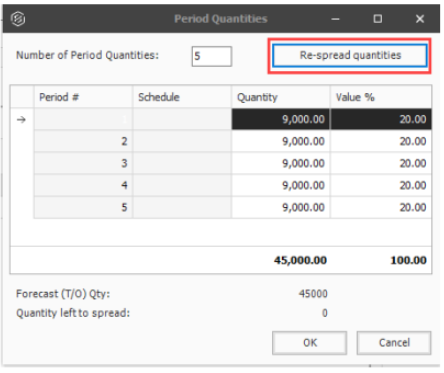The width and height of the screenshot is (444, 373).
Task: Click the Quantity column header
Action: pyautogui.click(x=281, y=97)
